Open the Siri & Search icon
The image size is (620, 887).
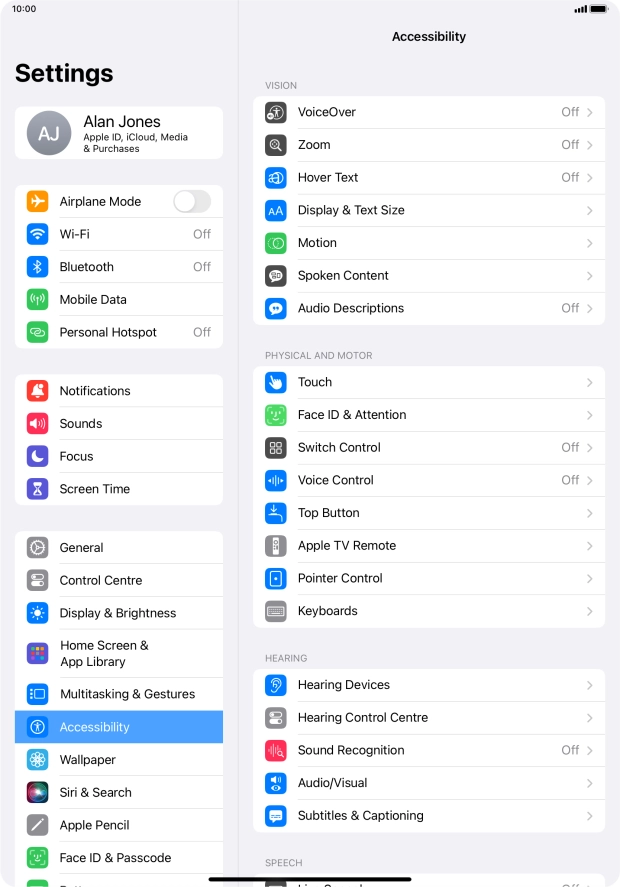click(37, 793)
